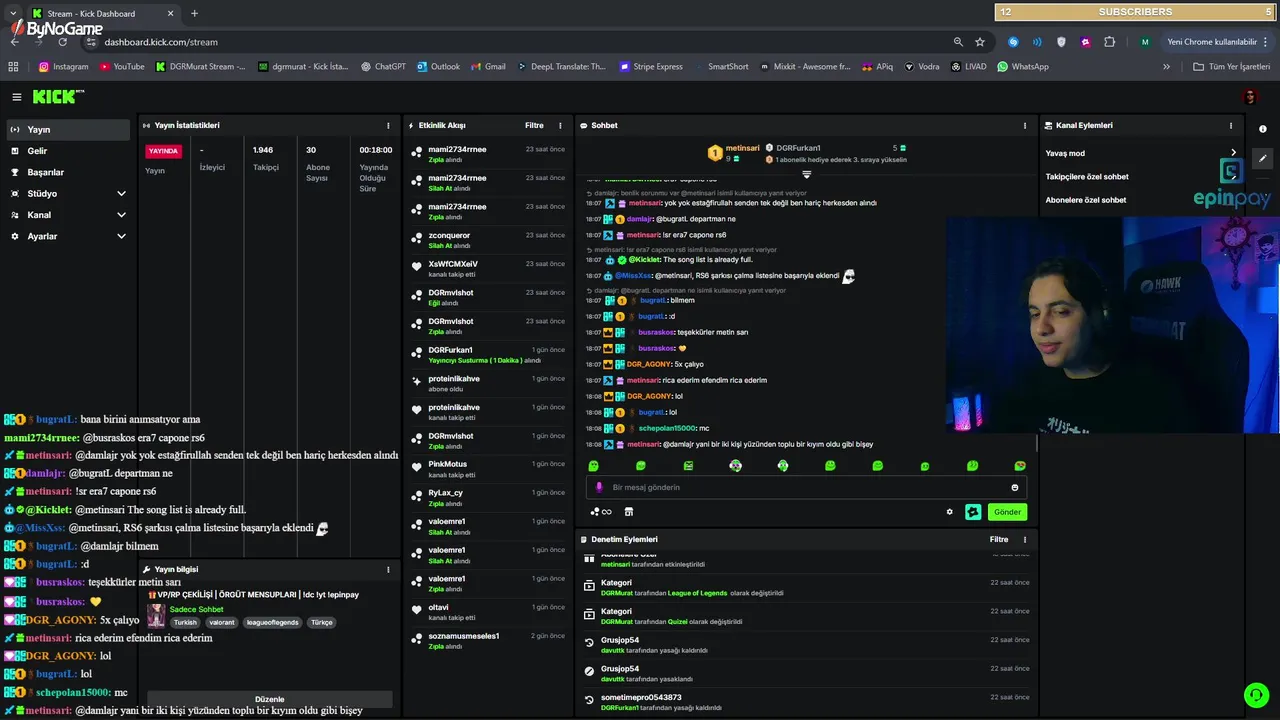Open the hamburger menu beside Kick logo
Image resolution: width=1280 pixels, height=720 pixels.
(x=17, y=97)
